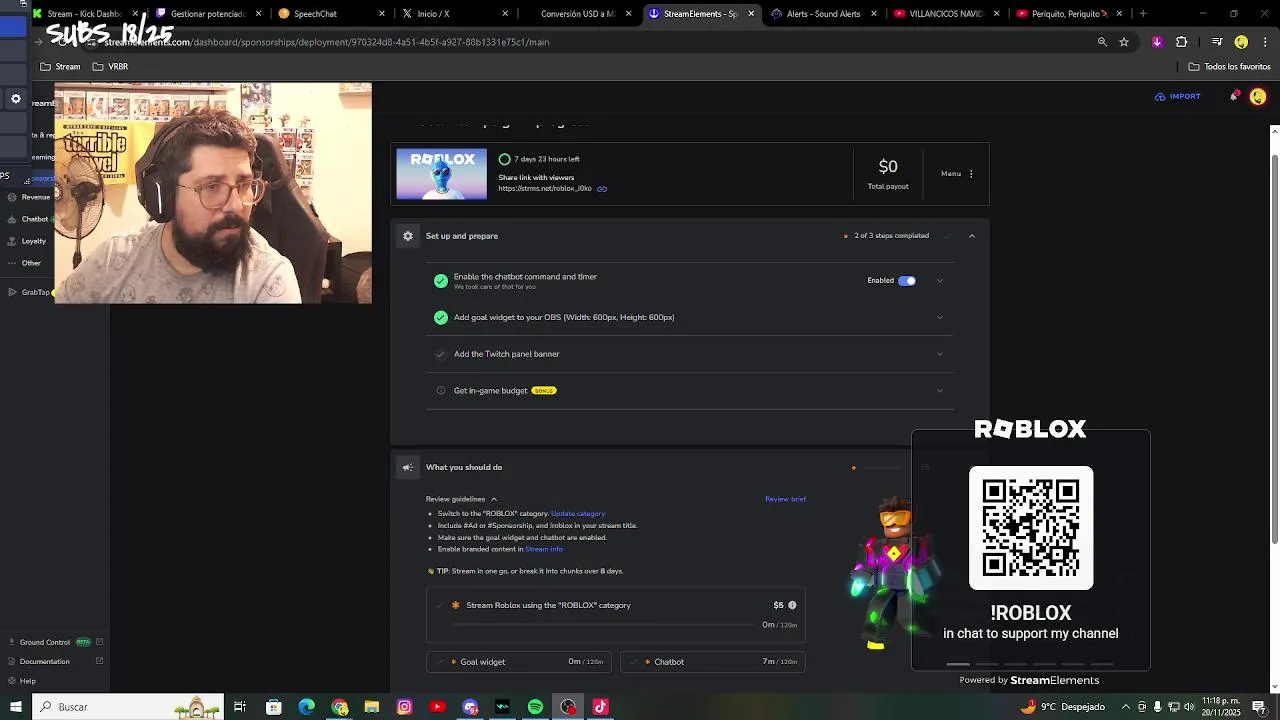The image size is (1280, 720).
Task: Click the copy link icon beside strms.net URL
Action: (602, 188)
